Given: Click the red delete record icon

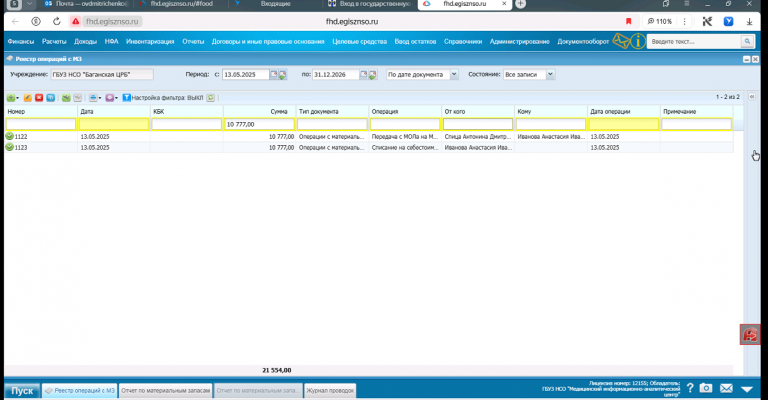Looking at the screenshot, I should (39, 98).
